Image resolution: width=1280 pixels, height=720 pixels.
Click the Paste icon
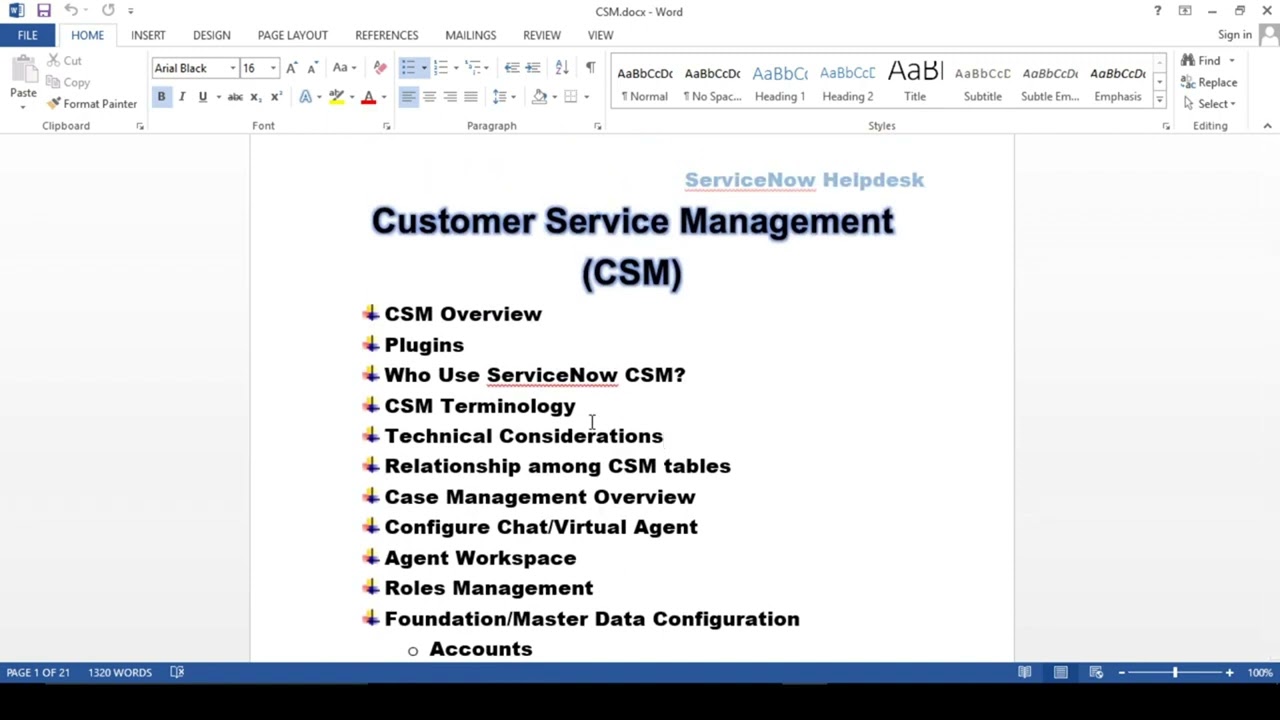(23, 72)
